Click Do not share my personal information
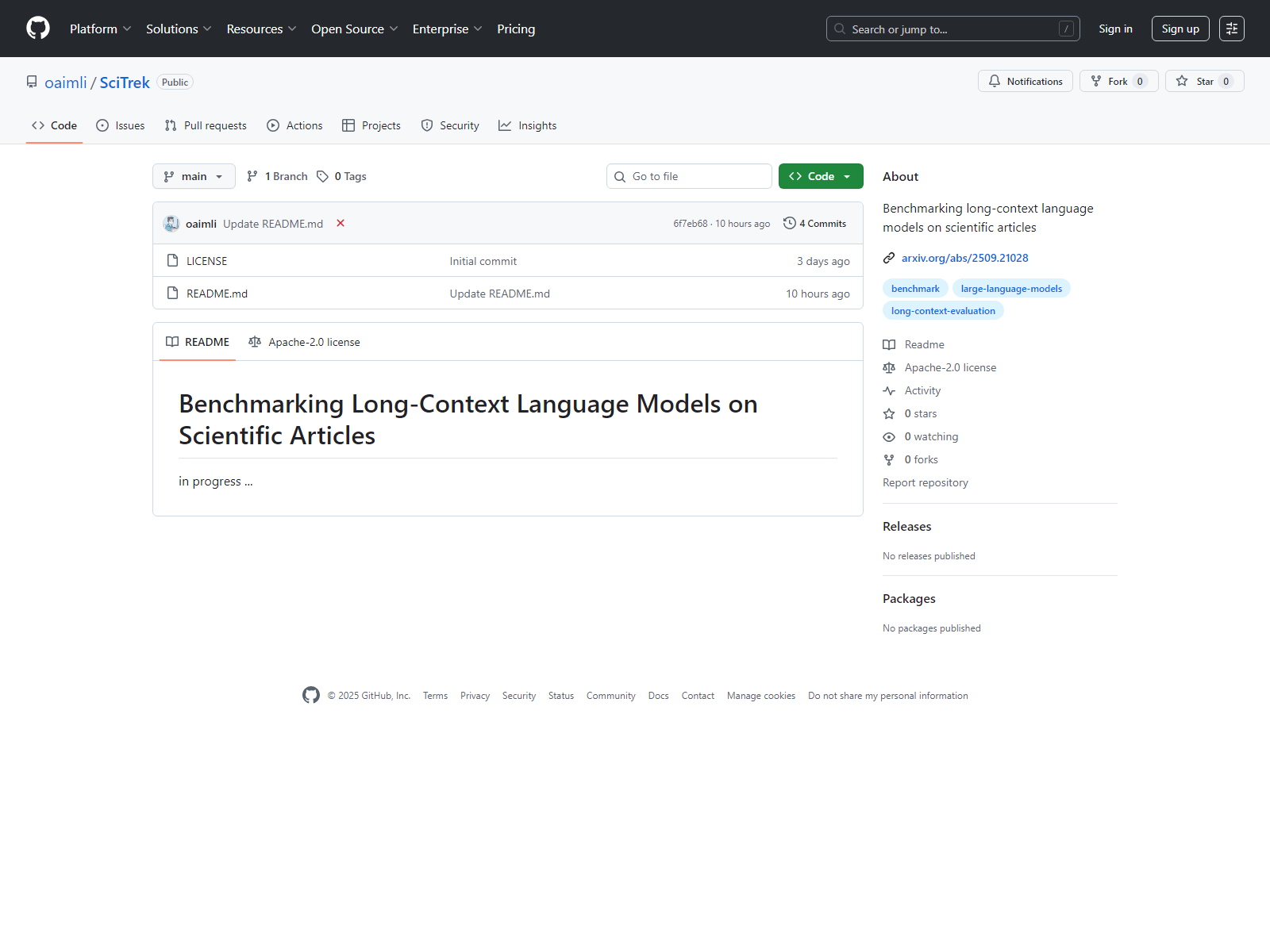Viewport: 1270px width, 952px height. pyautogui.click(x=888, y=696)
